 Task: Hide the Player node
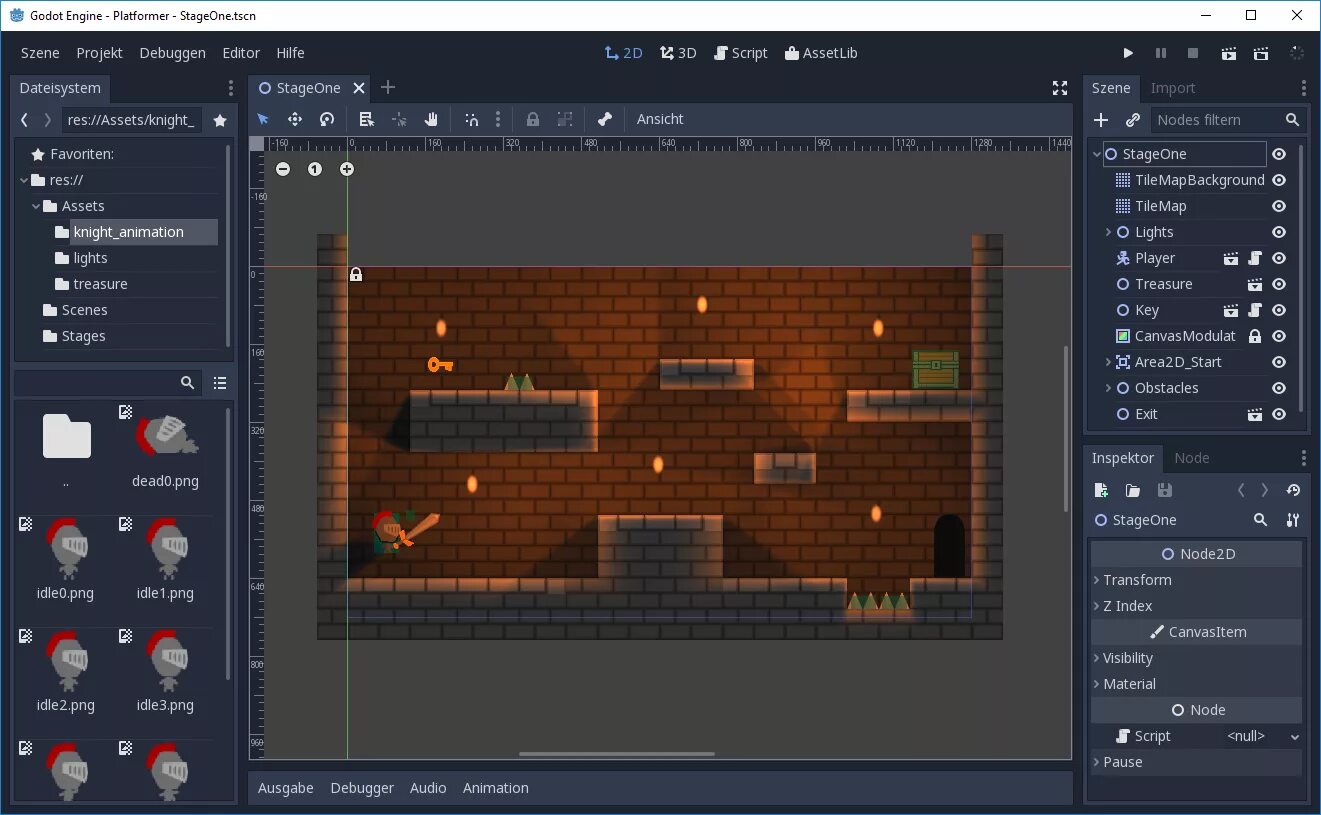[x=1278, y=258]
